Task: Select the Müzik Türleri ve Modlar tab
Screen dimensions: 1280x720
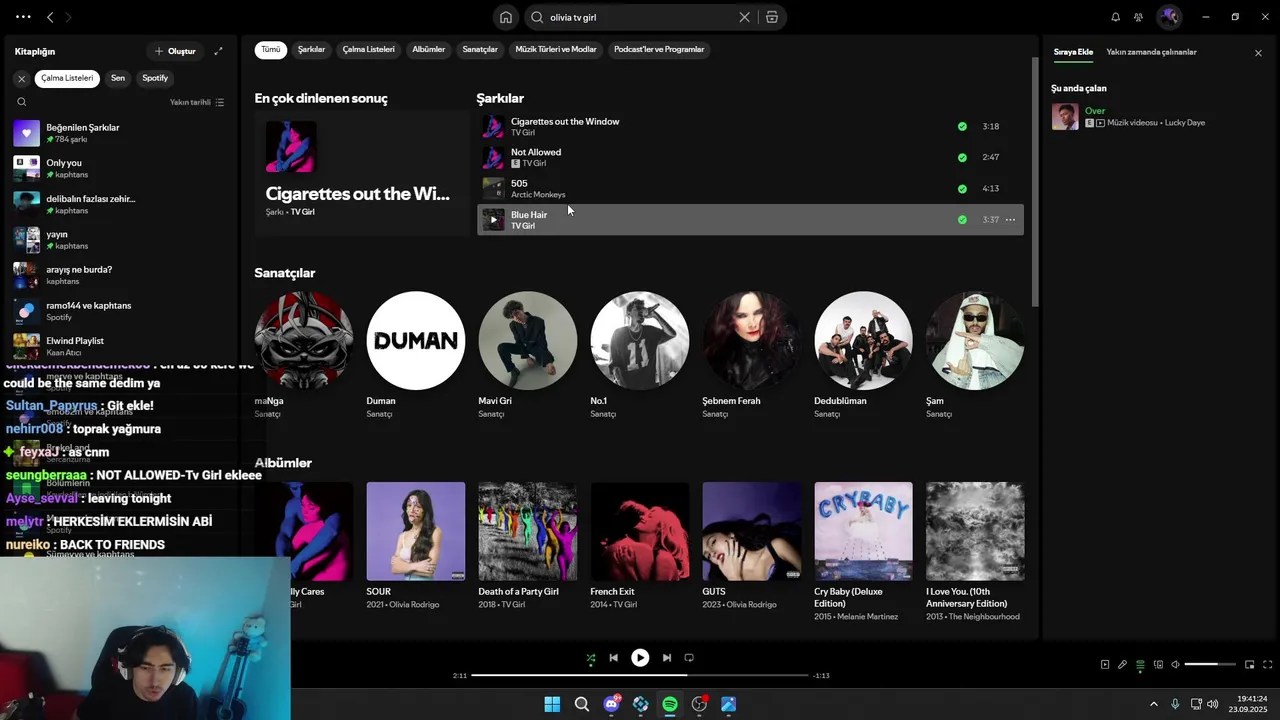Action: click(x=556, y=50)
